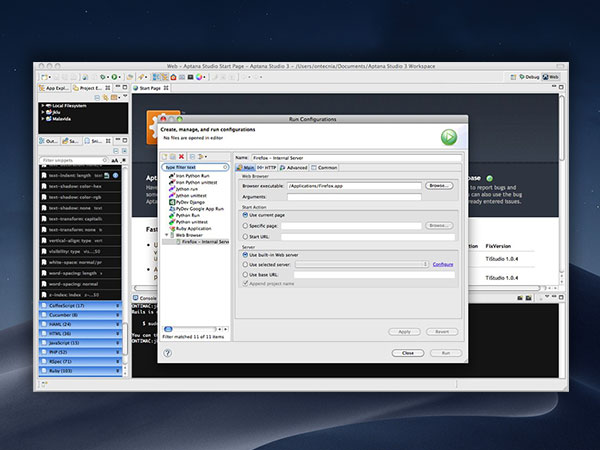Click Browse button for Browser executable
The width and height of the screenshot is (600, 450).
click(x=439, y=186)
